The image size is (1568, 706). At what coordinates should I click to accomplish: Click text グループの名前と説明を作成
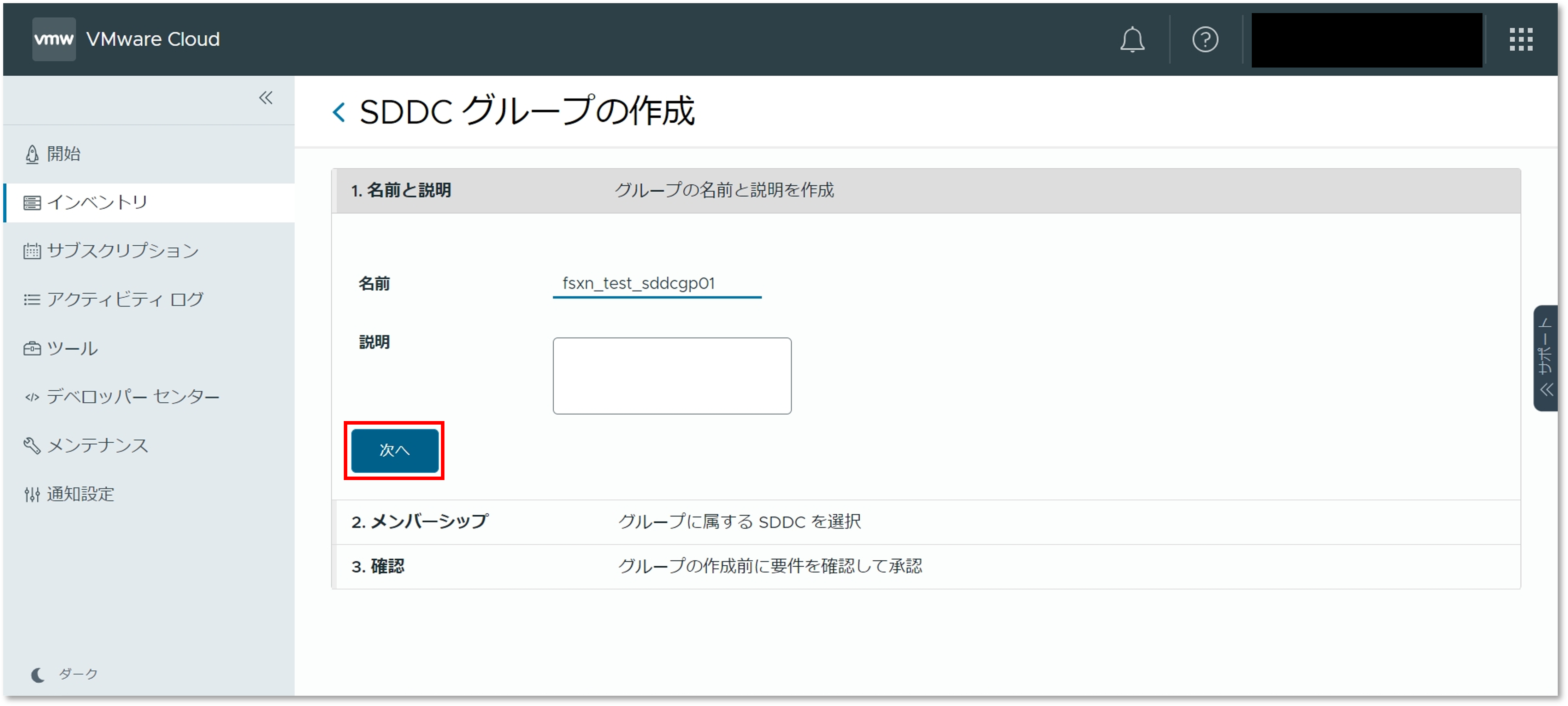click(724, 191)
